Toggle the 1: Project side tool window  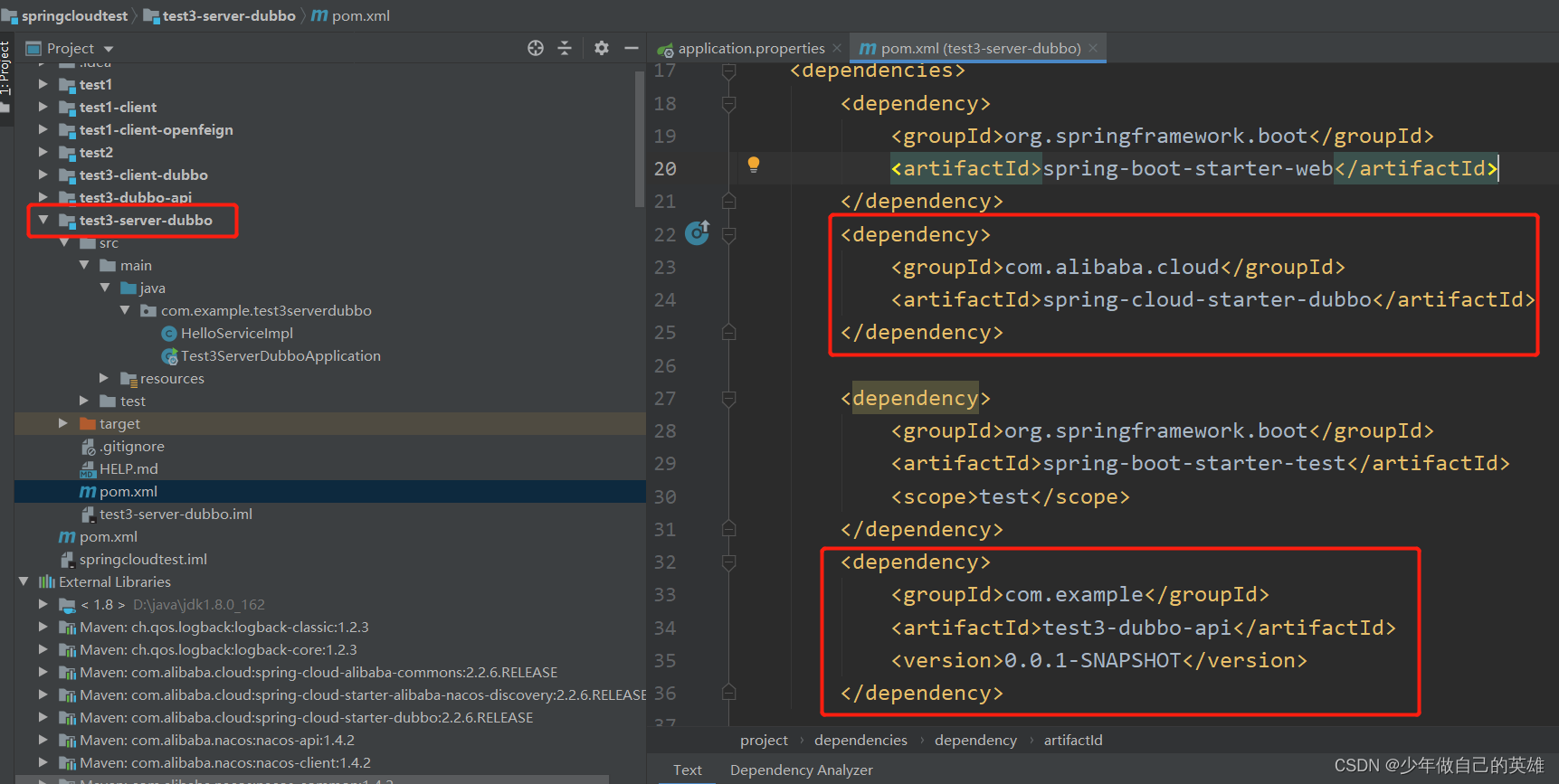(x=5, y=69)
